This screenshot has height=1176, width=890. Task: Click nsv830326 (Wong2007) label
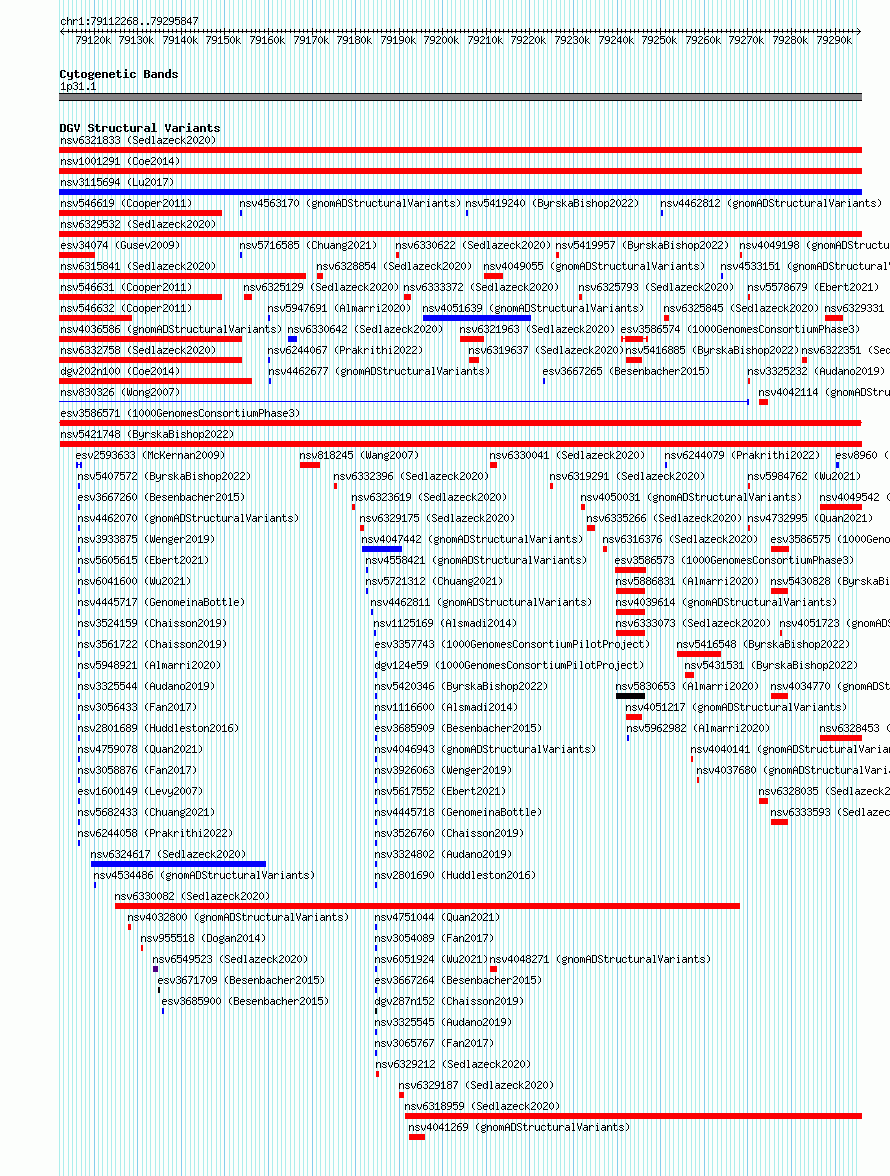click(120, 392)
